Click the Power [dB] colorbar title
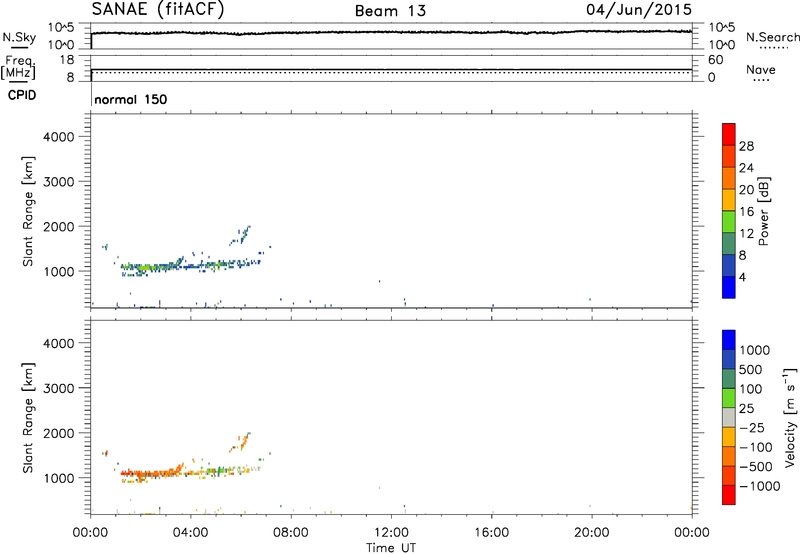Image resolution: width=800 pixels, height=554 pixels. click(x=763, y=211)
